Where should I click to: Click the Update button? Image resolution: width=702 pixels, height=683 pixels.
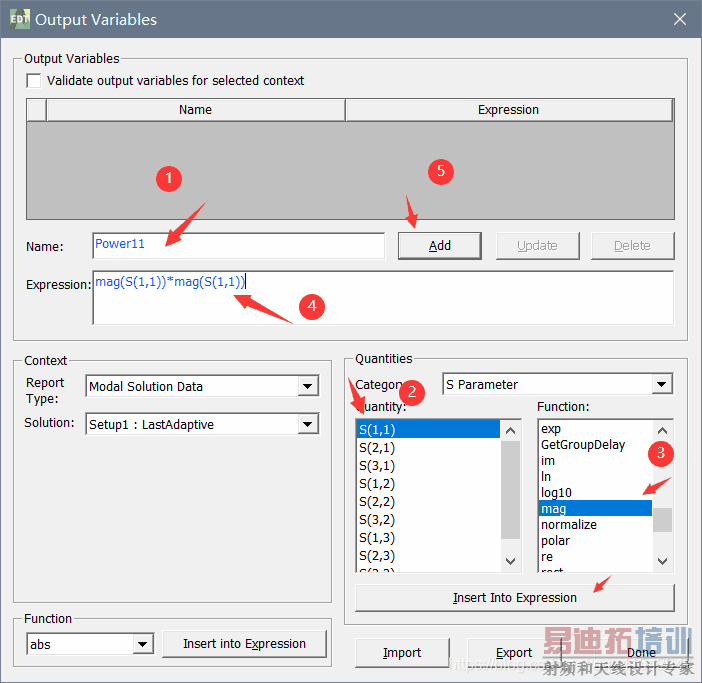[537, 246]
